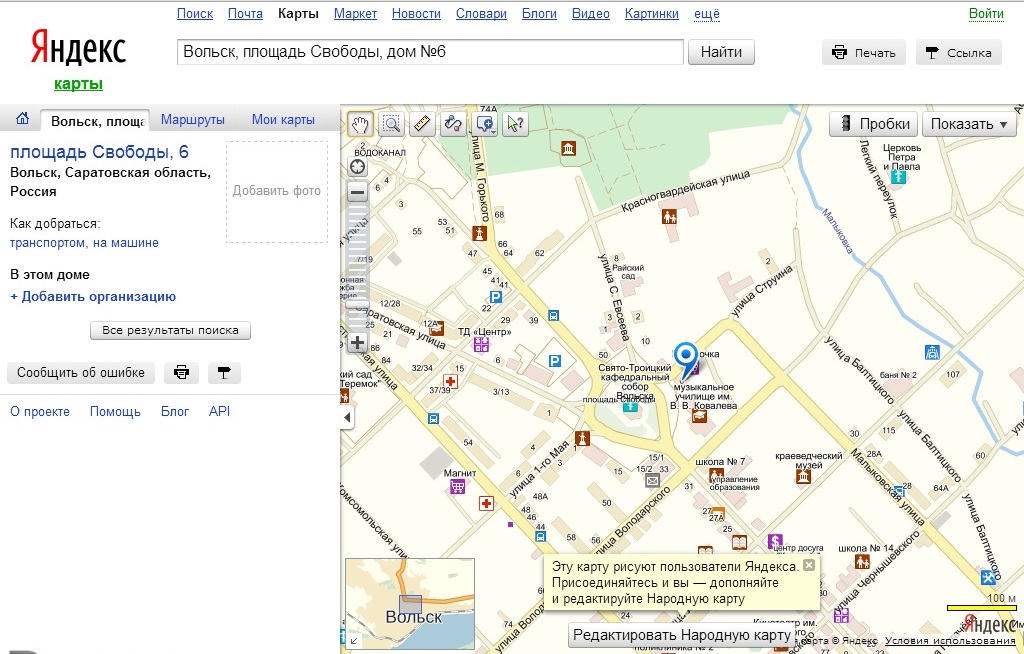Activate the zoom-to-area magnifier tool
1024x654 pixels.
tap(391, 124)
